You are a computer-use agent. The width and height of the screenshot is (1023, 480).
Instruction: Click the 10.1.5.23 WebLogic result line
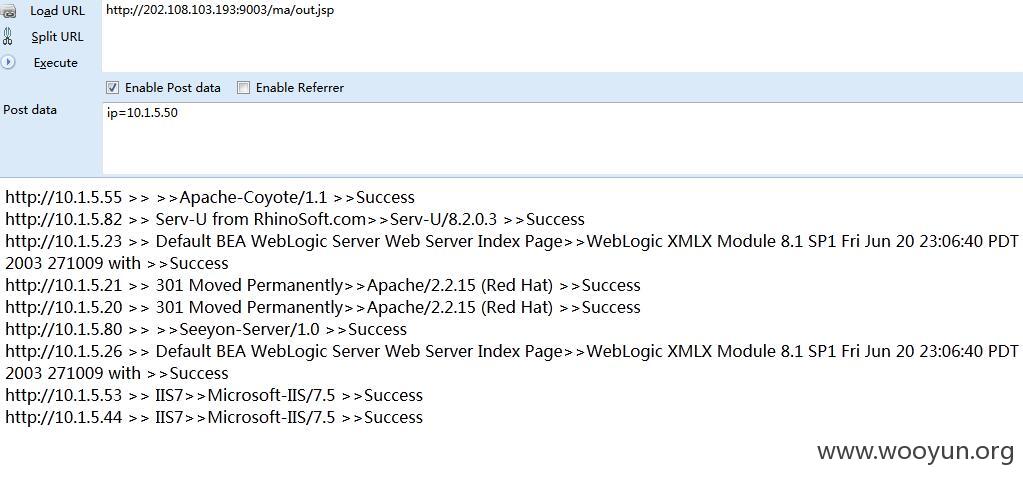tap(512, 252)
